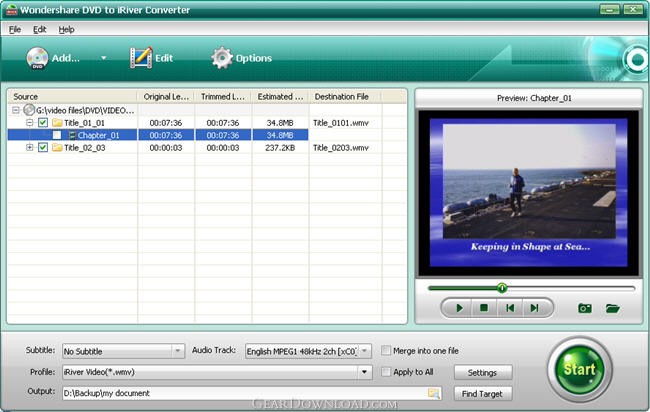Click the Title_02_03 folder icon
Viewport: 650px width, 412px height.
pos(57,148)
